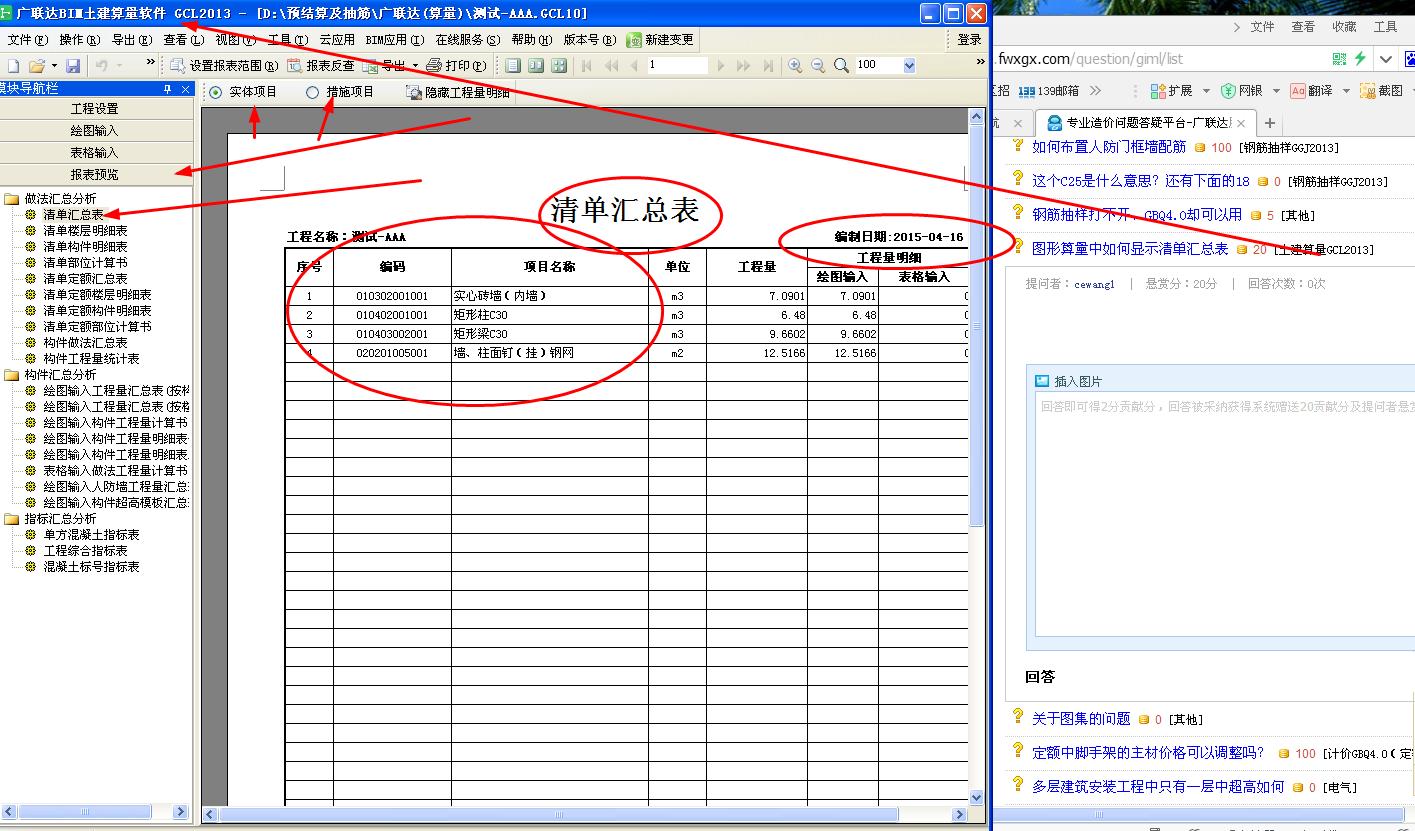Select 工程综合指标表 in the tree
Viewport: 1415px width, 831px height.
coord(85,551)
